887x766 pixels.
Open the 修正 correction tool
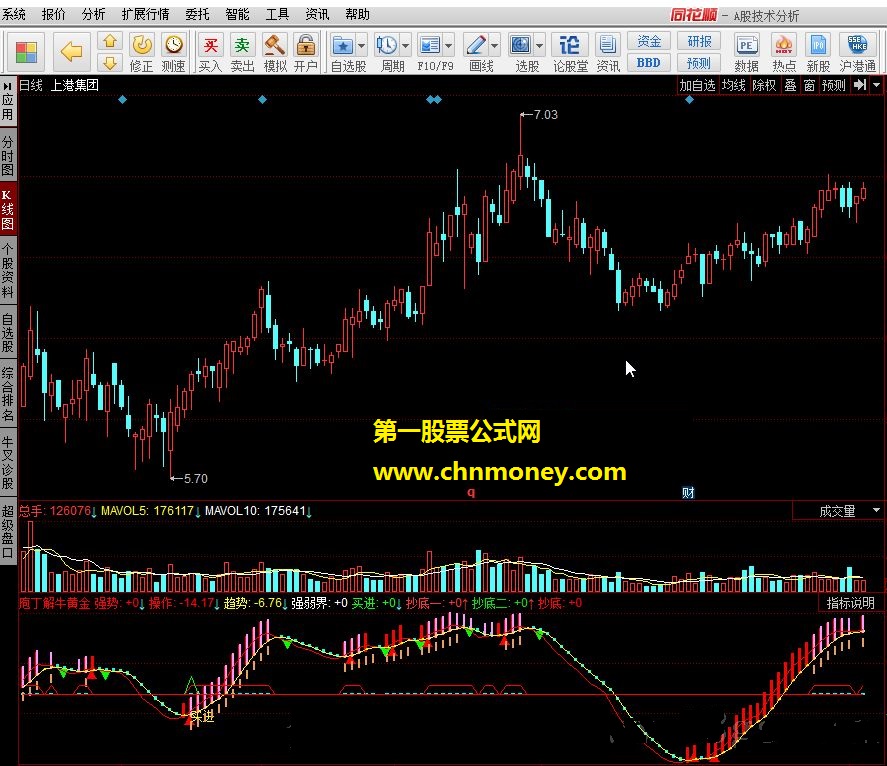(141, 53)
